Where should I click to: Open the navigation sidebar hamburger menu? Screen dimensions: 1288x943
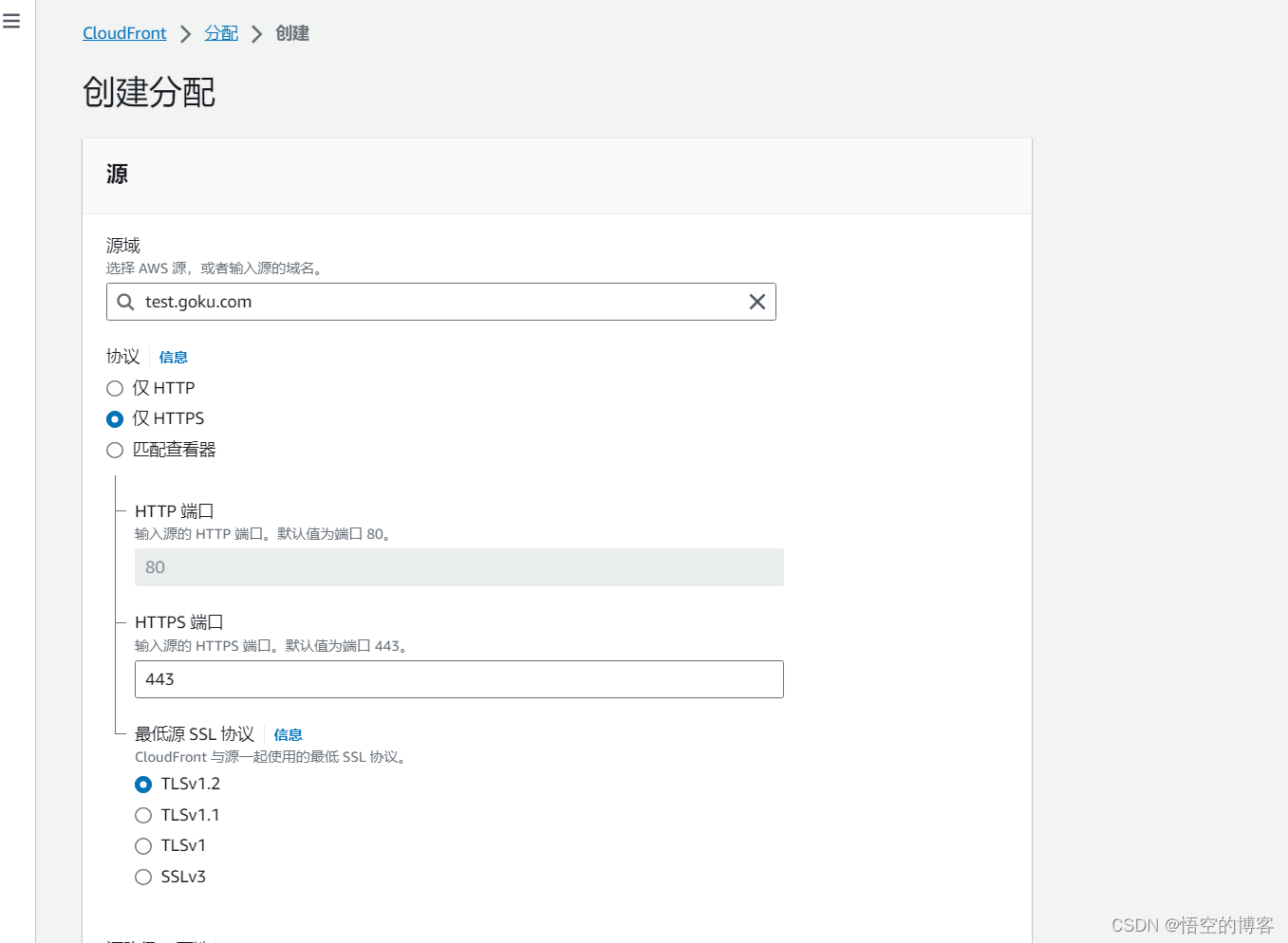12,20
